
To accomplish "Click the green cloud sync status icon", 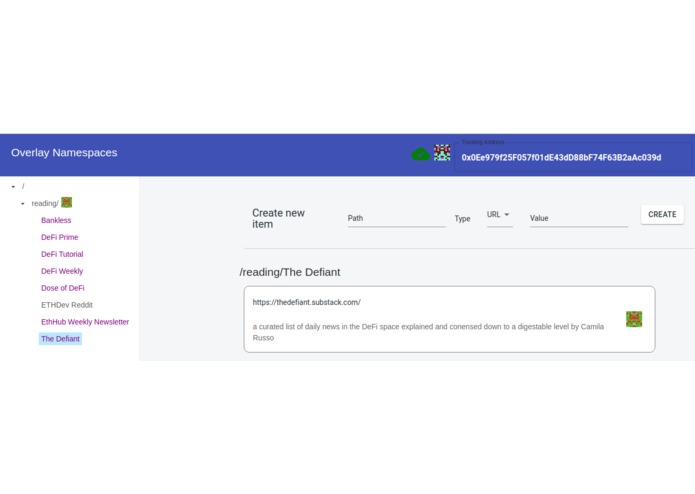I will click(x=420, y=154).
